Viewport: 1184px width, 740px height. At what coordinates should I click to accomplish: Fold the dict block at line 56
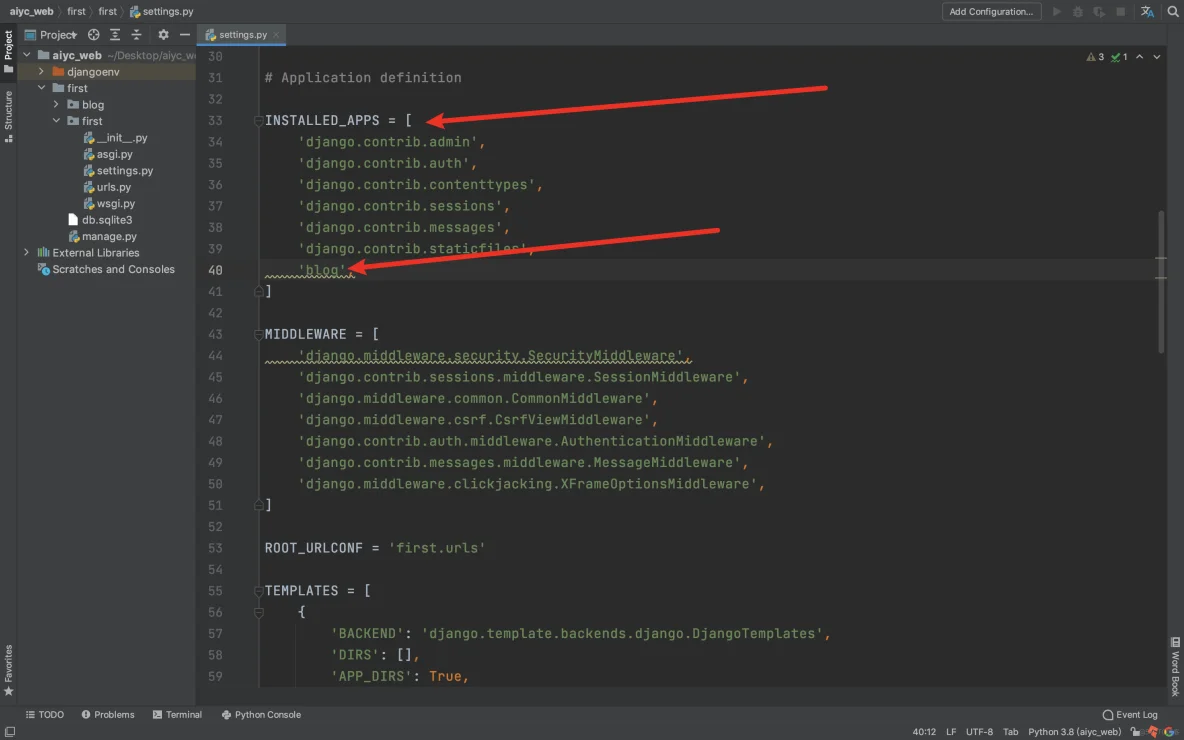[x=258, y=612]
